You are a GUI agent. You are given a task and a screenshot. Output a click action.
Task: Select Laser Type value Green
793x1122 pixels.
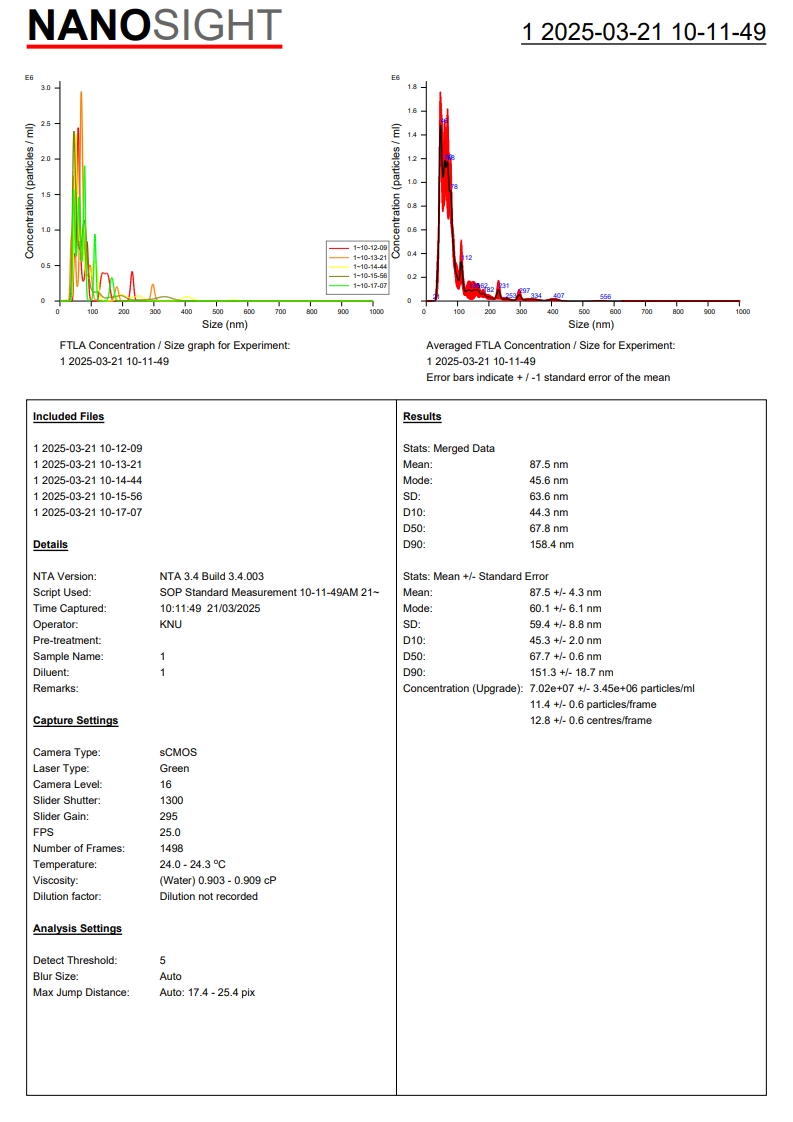coord(175,769)
